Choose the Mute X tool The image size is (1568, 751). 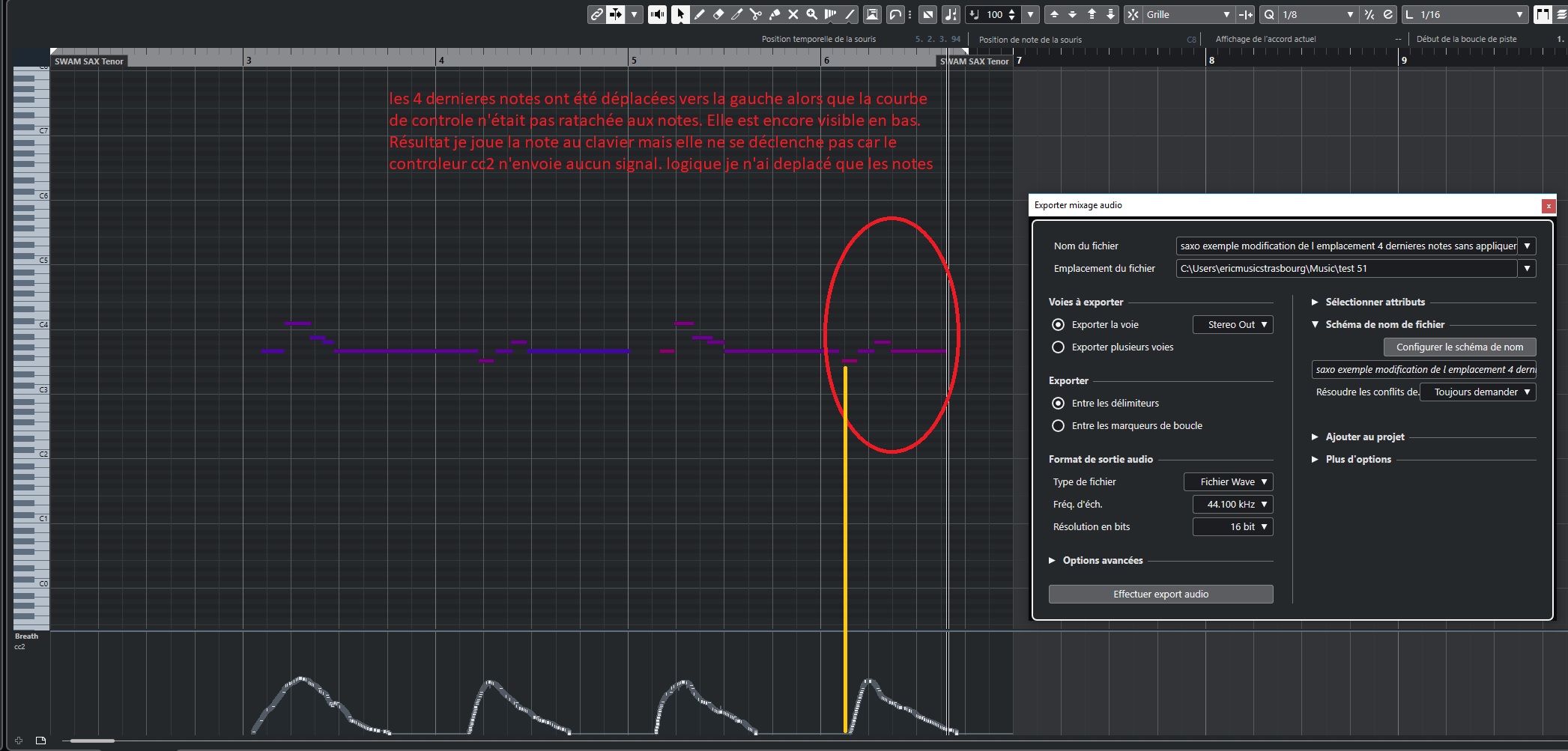(x=793, y=14)
